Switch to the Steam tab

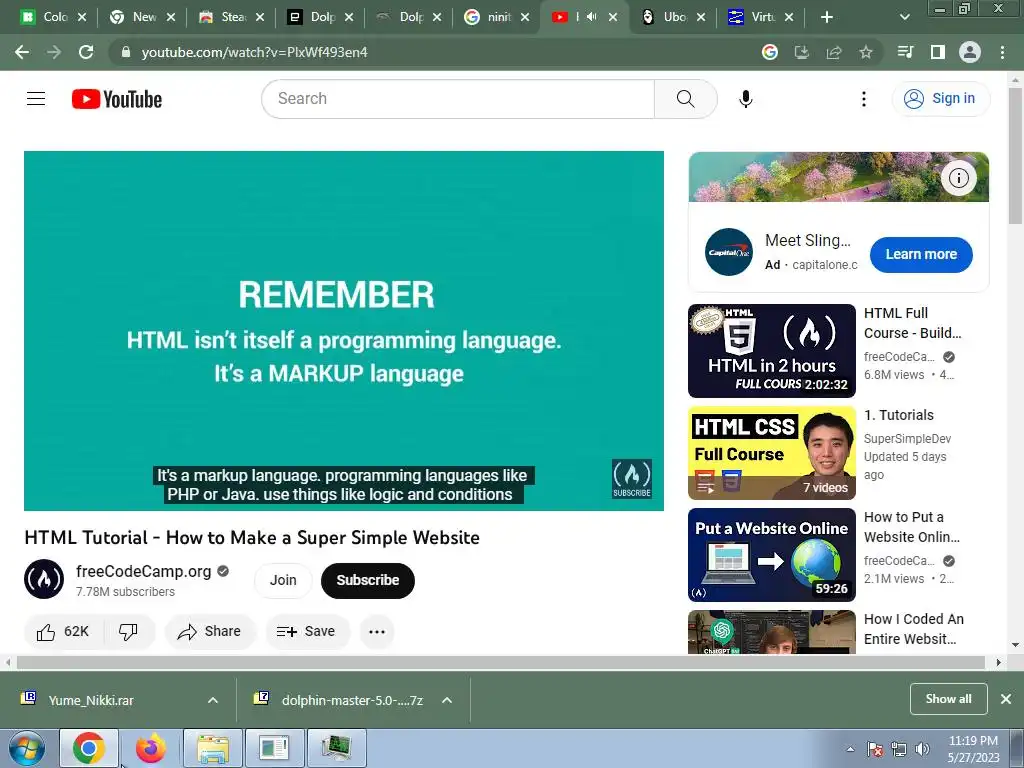231,18
